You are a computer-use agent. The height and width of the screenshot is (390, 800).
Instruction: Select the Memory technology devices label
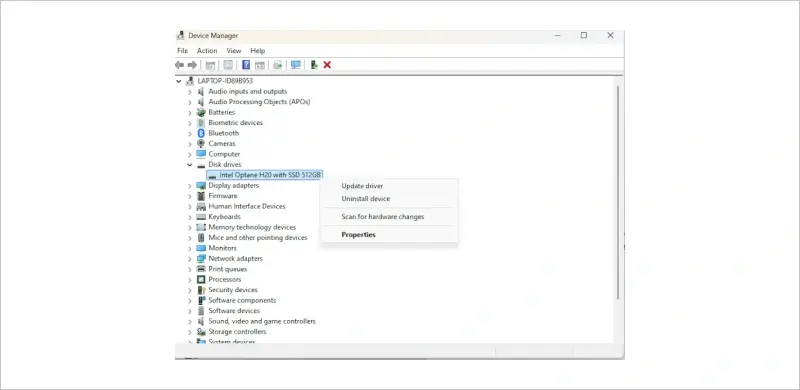click(x=252, y=227)
